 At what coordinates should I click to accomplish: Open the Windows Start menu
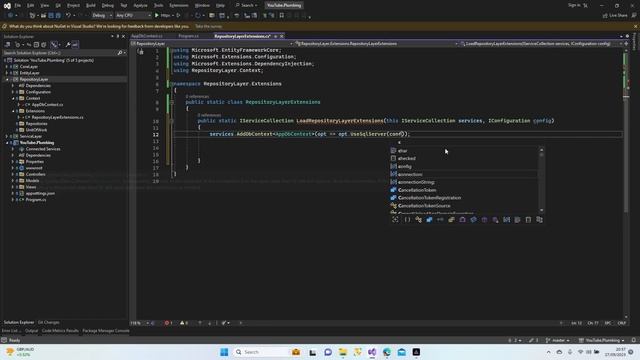point(224,352)
